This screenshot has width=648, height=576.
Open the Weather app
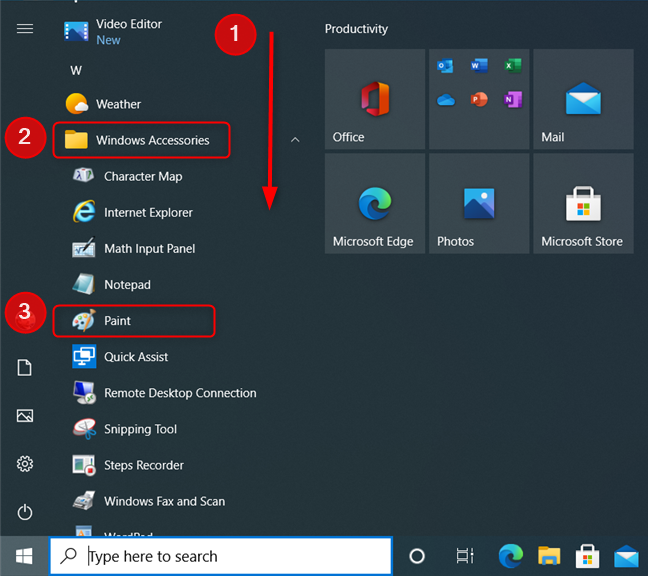(x=103, y=104)
